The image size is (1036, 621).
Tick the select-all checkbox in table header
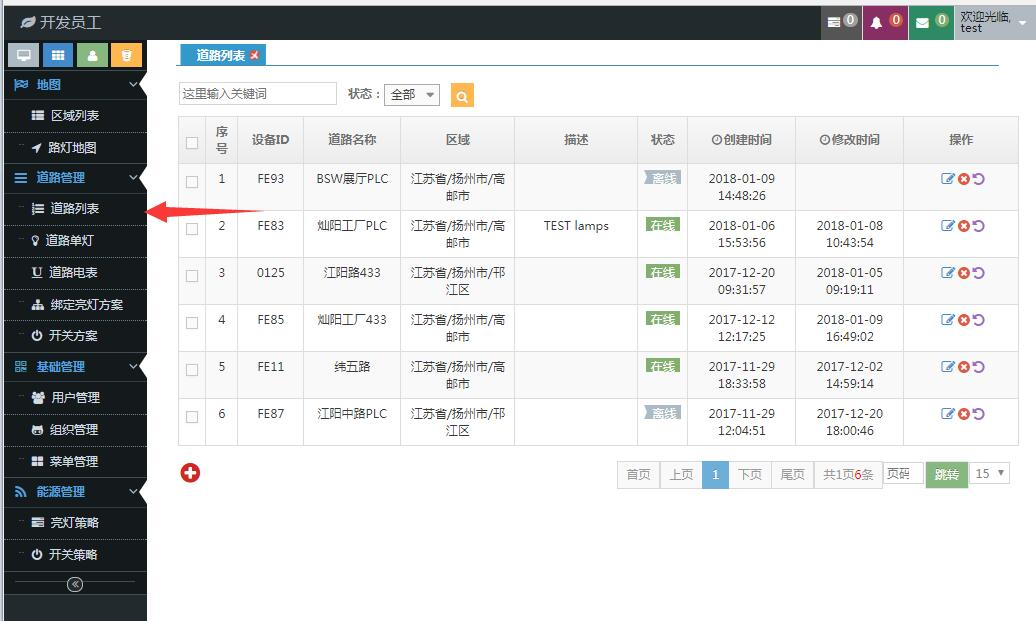[x=192, y=142]
